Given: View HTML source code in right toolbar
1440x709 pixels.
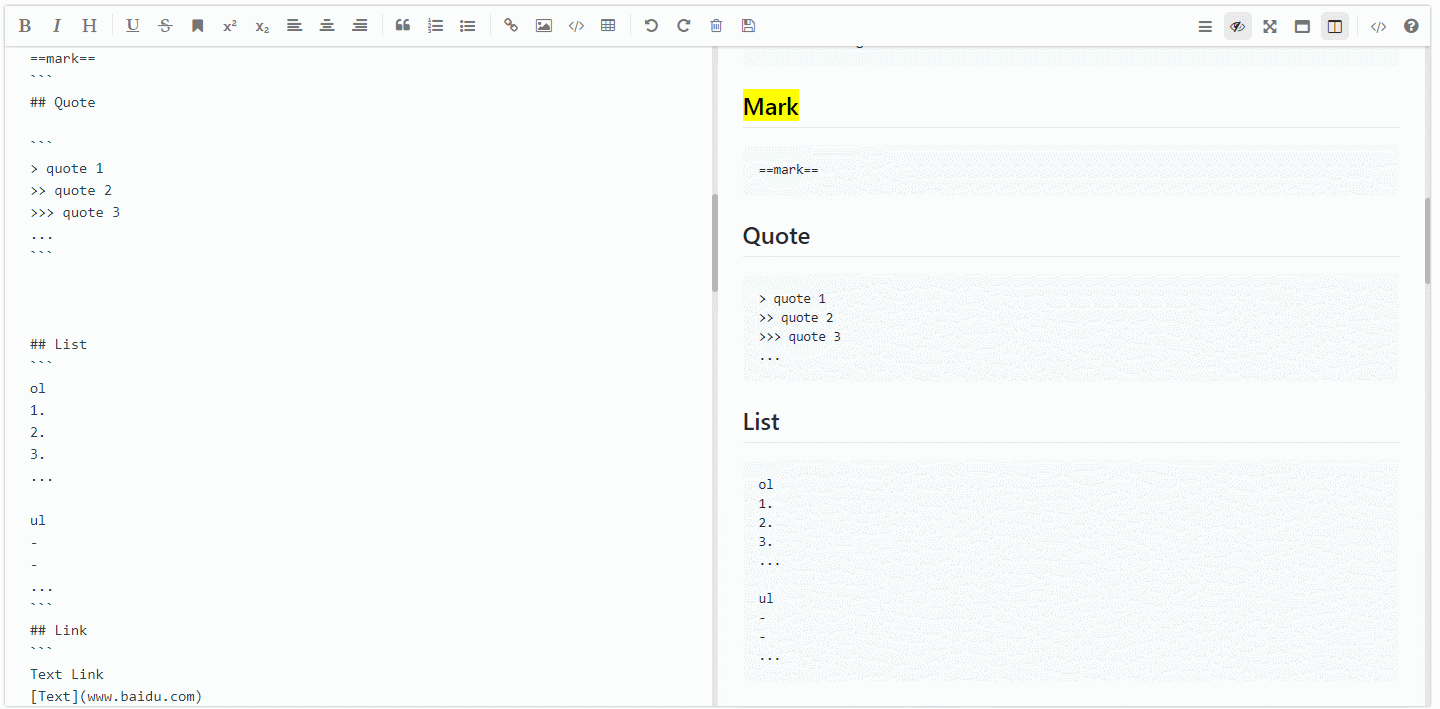Looking at the screenshot, I should coord(1378,27).
